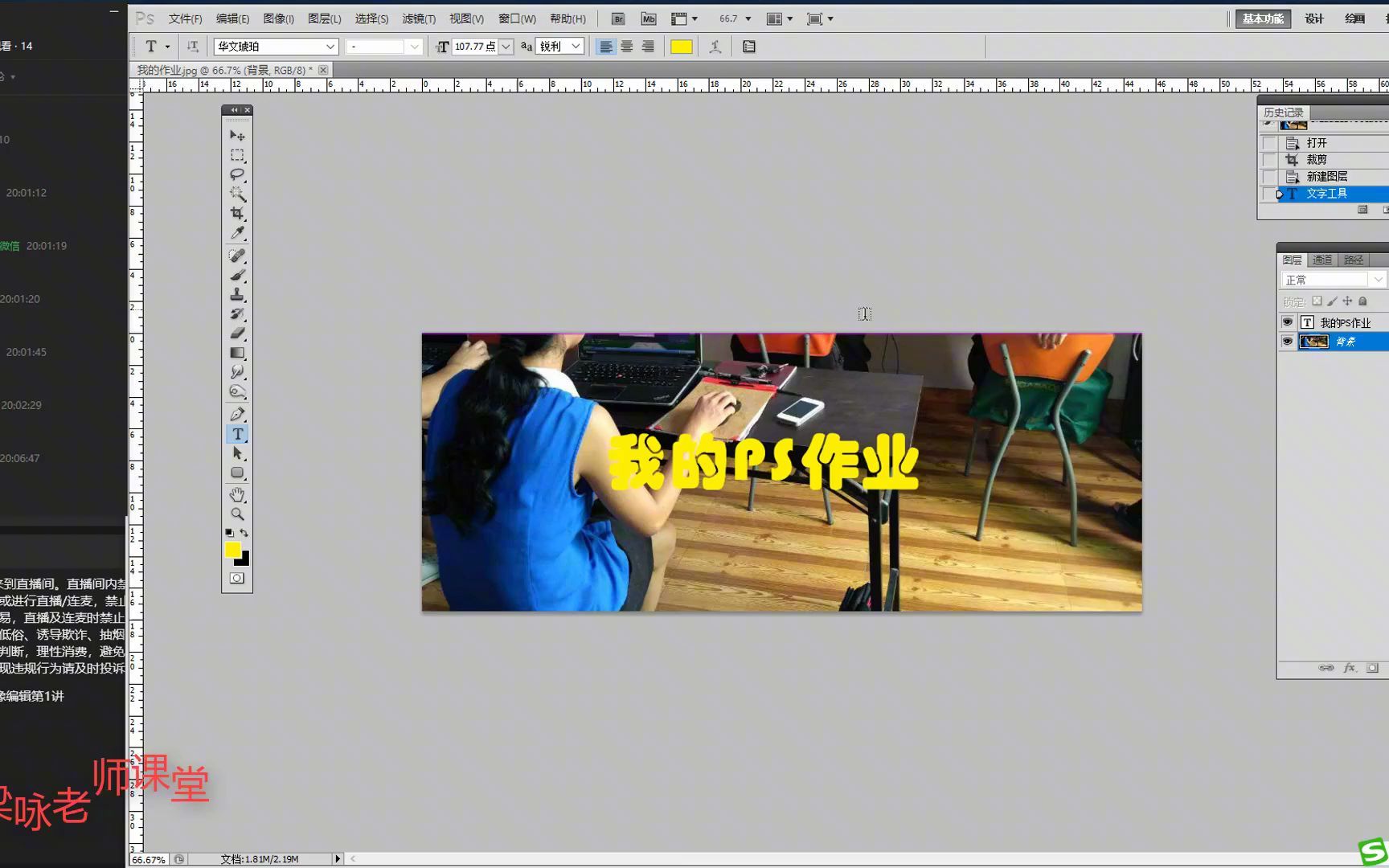Viewport: 1389px width, 868px height.
Task: Toggle lock transparent pixels
Action: [1317, 301]
